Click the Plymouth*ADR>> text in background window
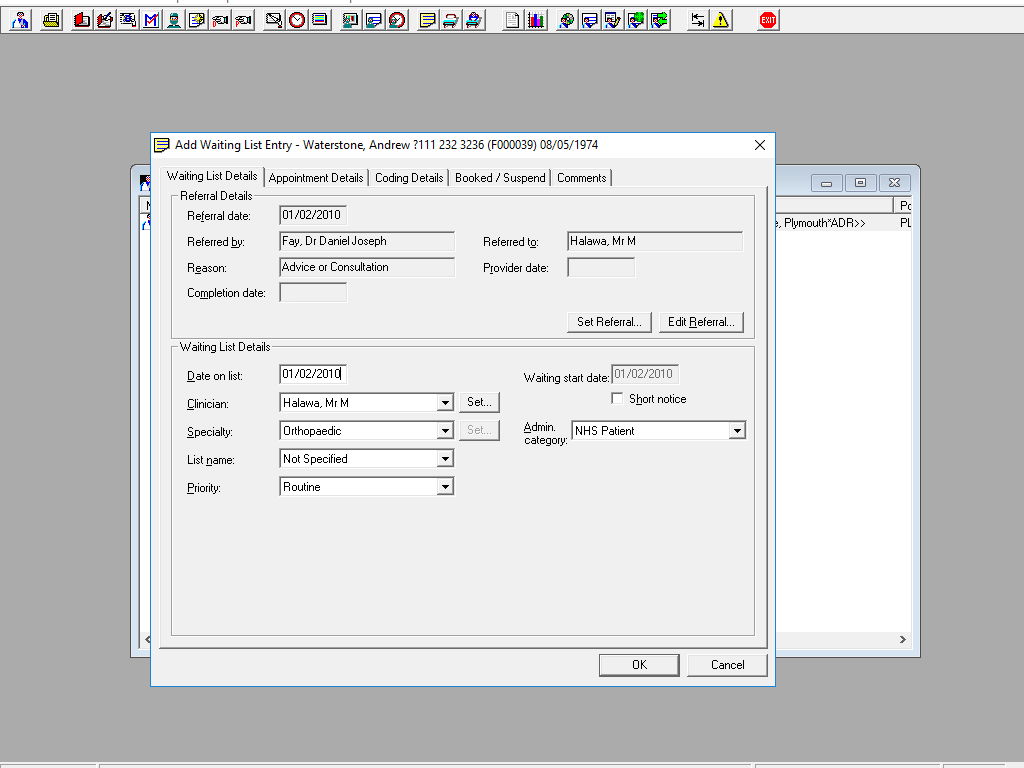Screen dimensions: 1024x768 tap(824, 223)
